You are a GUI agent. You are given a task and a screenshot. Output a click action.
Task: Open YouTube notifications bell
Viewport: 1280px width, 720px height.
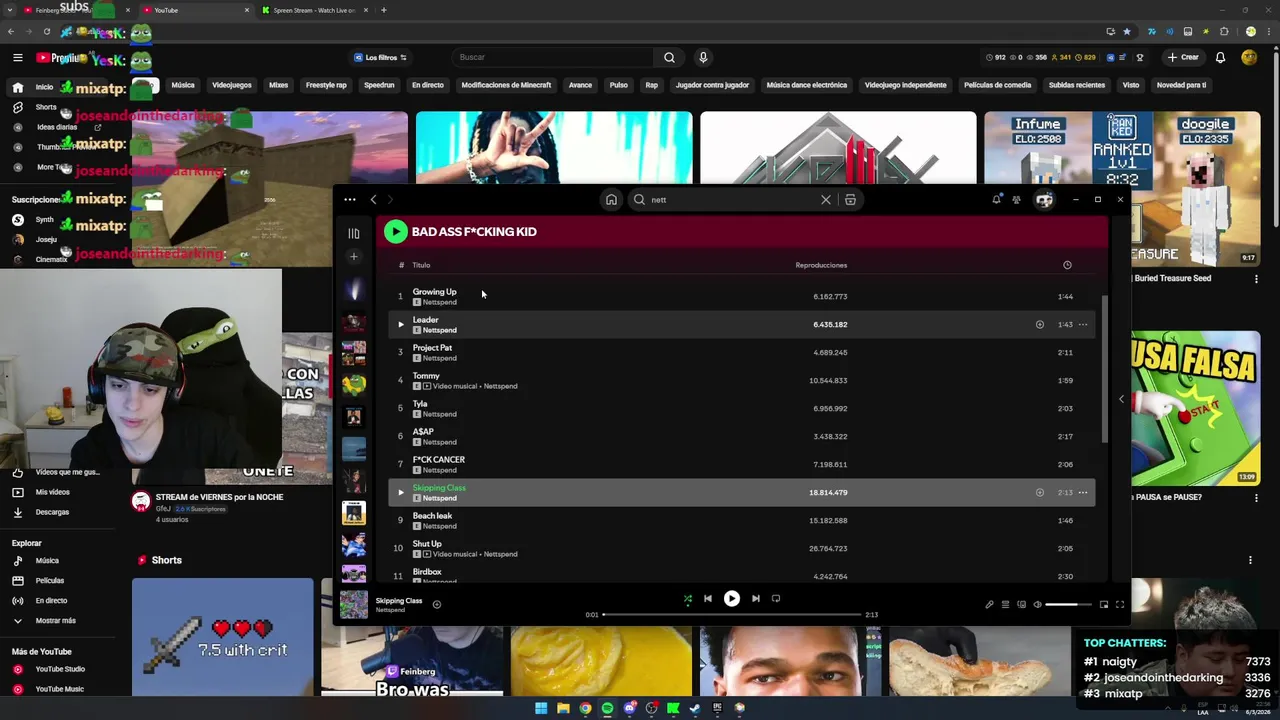click(1220, 57)
